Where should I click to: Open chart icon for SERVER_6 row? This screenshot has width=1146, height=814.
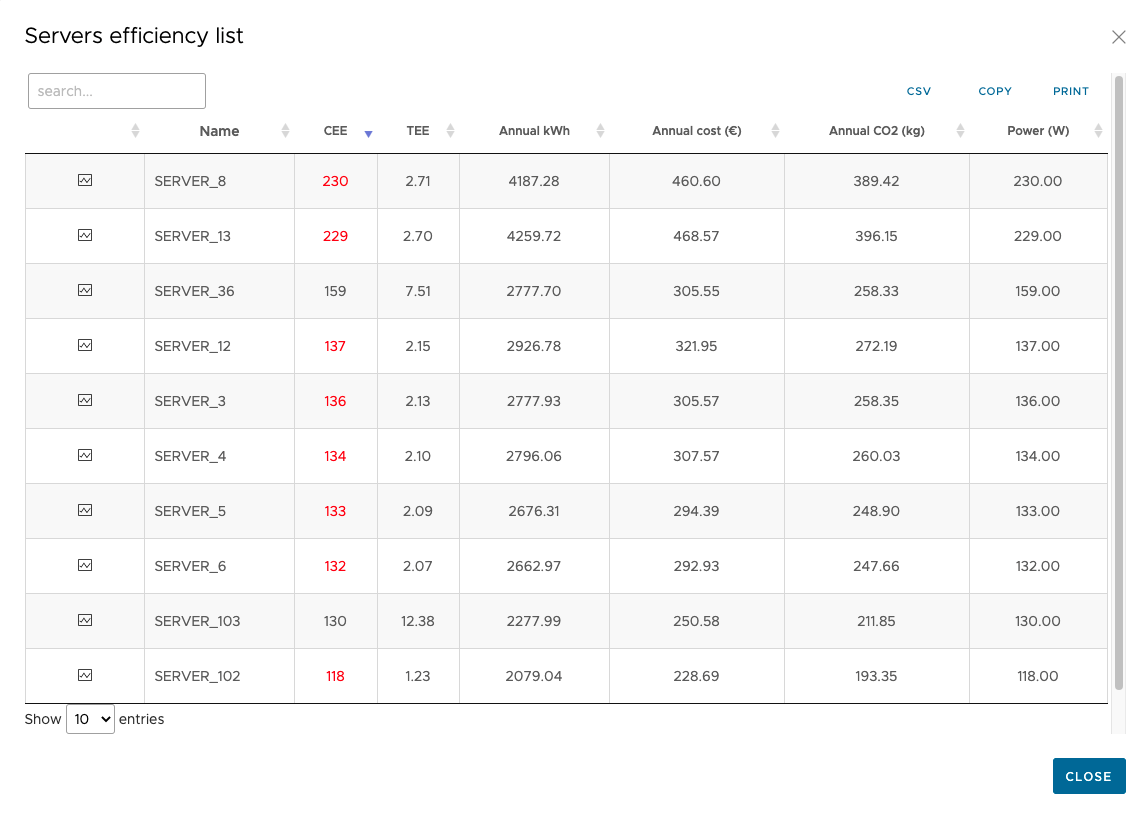85,565
